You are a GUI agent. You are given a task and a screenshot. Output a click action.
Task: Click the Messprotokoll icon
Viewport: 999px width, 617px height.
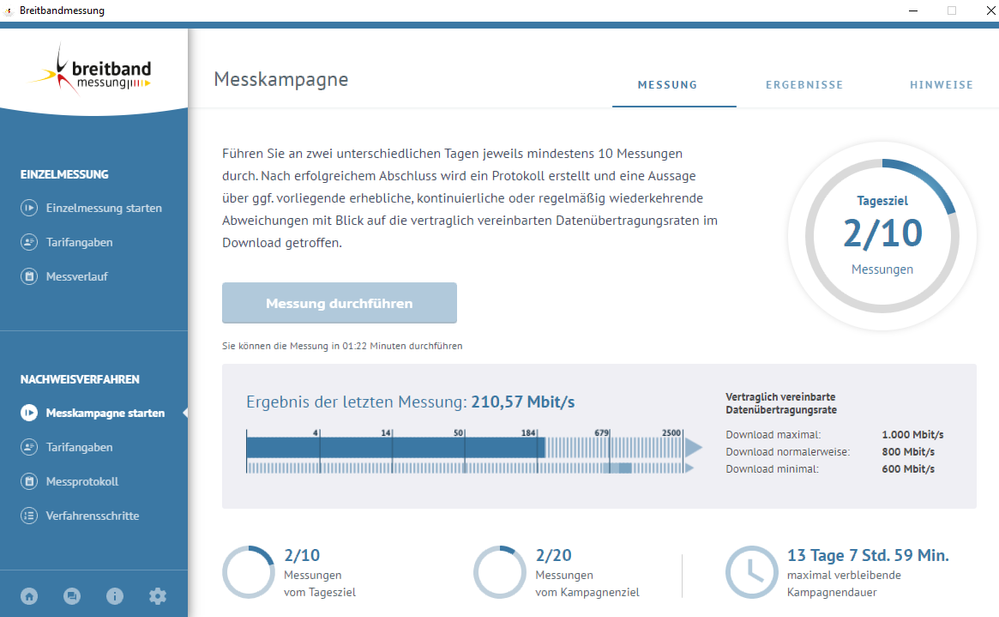pos(29,481)
